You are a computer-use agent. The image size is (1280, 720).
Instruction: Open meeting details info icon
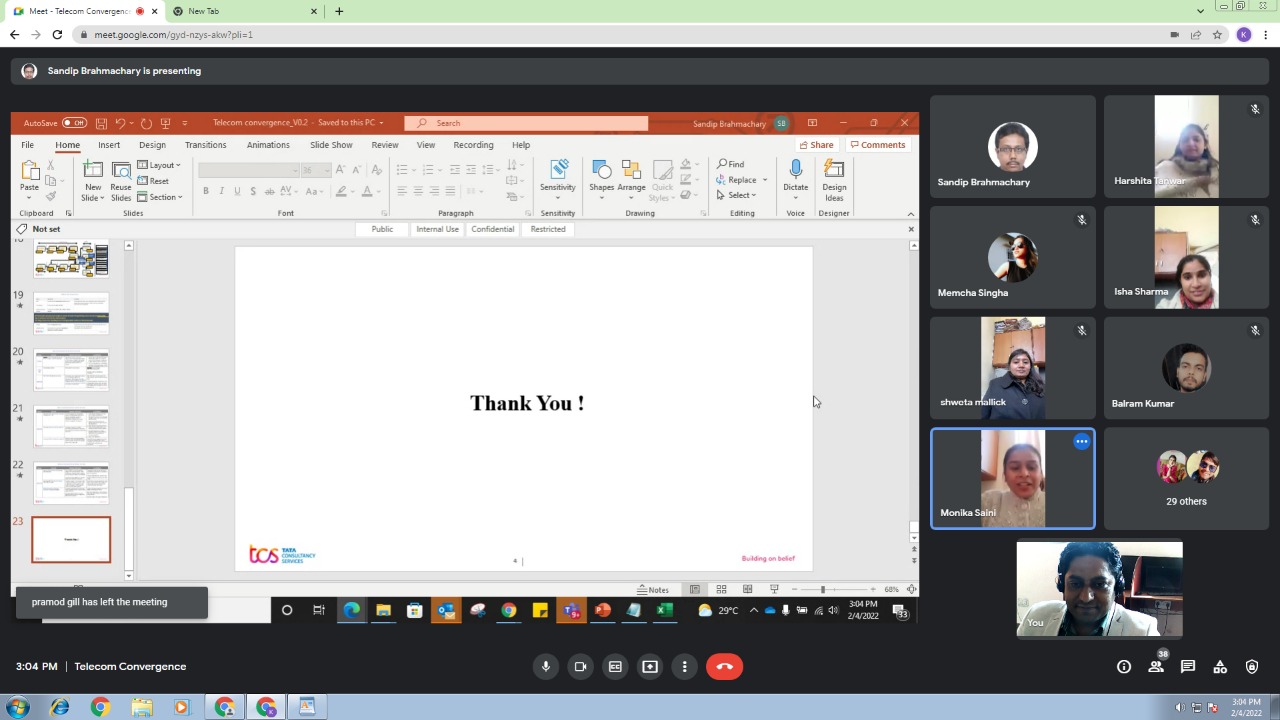click(1124, 667)
